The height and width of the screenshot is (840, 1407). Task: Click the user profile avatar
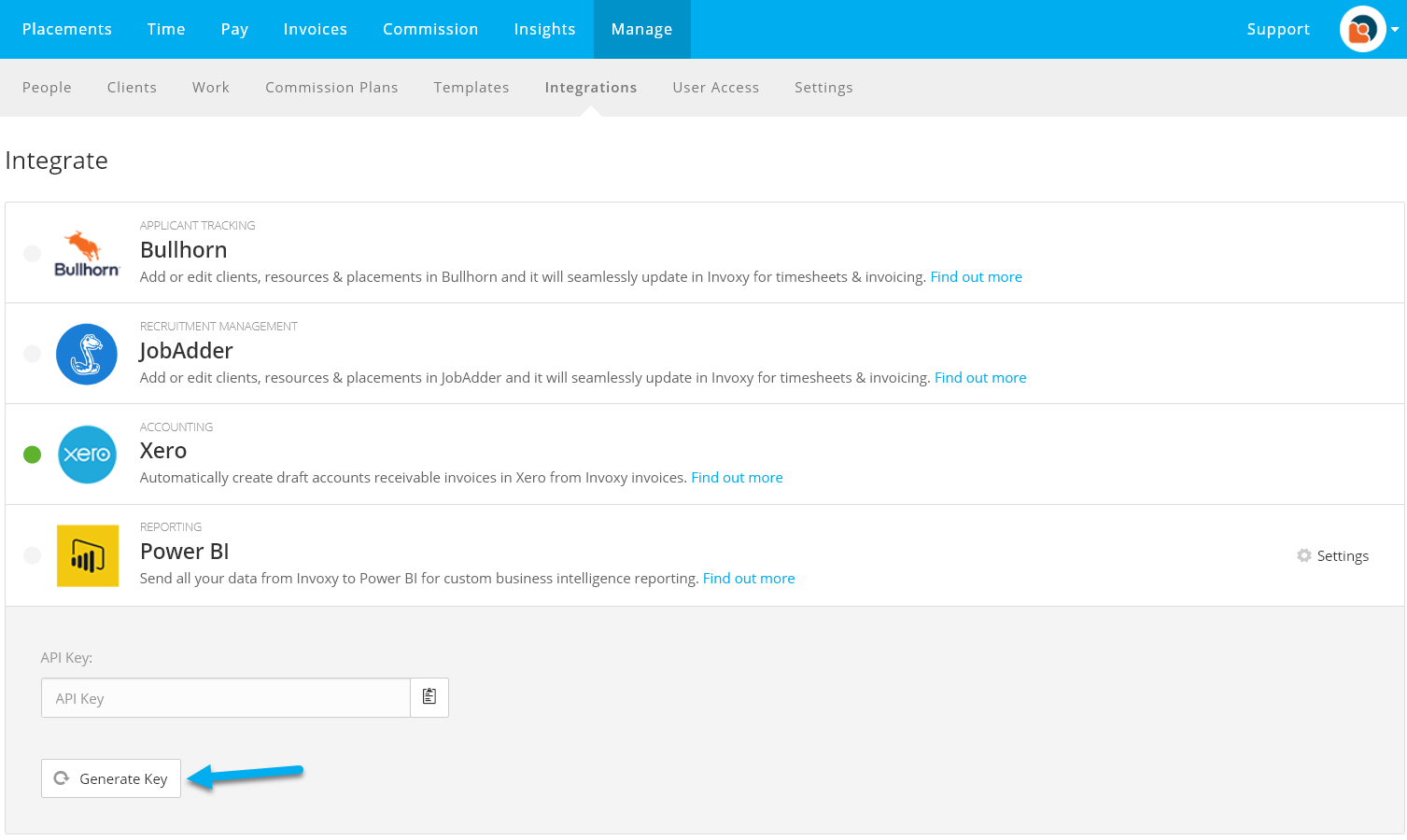(1362, 29)
